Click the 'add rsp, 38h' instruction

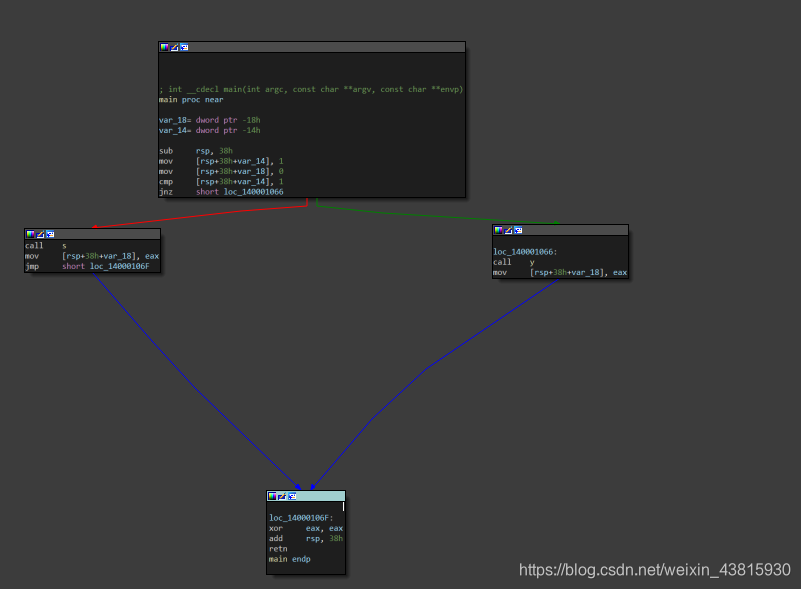coord(306,538)
